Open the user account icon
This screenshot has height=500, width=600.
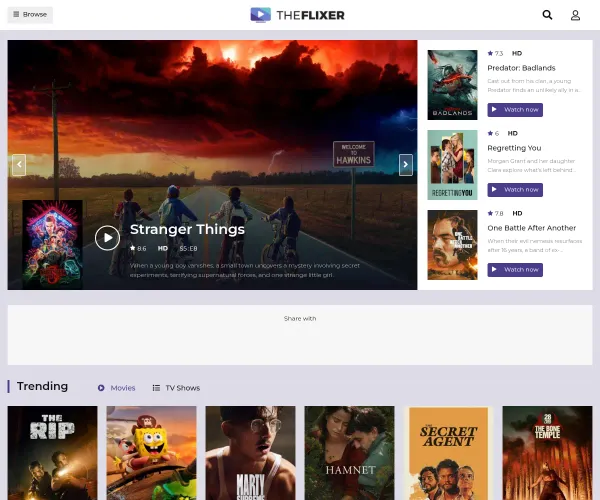click(x=575, y=15)
